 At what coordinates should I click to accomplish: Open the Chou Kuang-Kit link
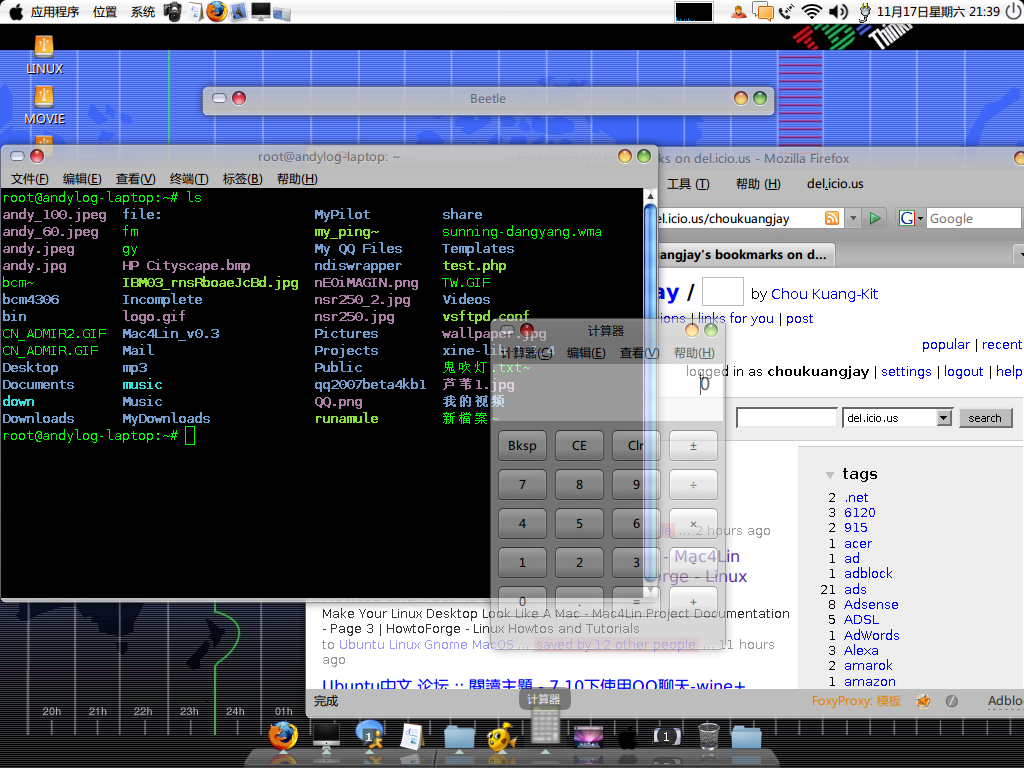[824, 294]
